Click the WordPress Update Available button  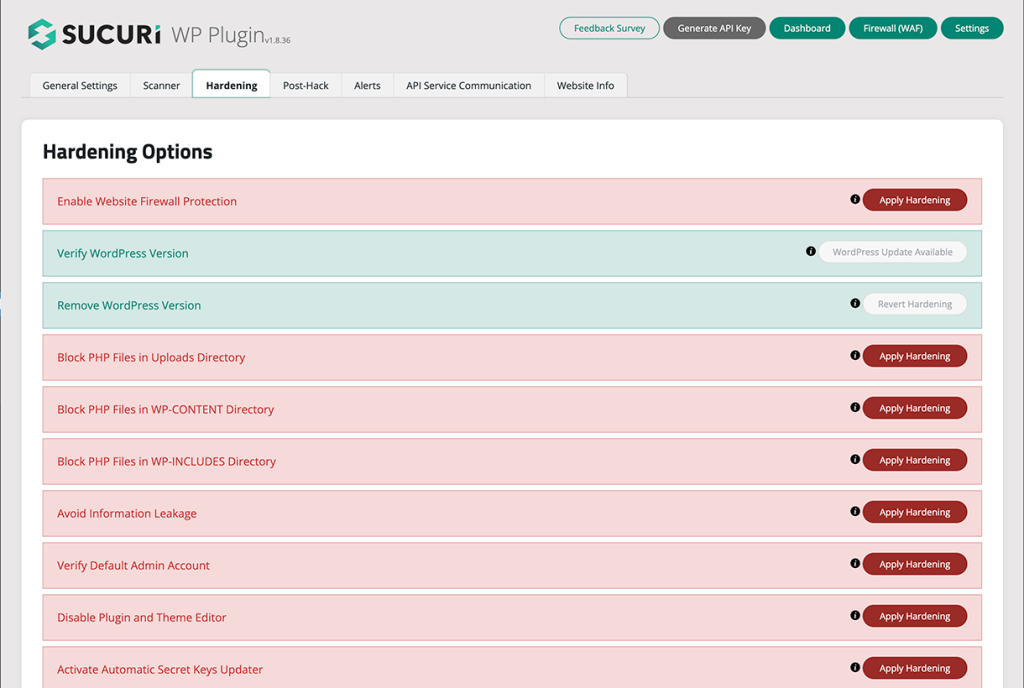pyautogui.click(x=893, y=251)
